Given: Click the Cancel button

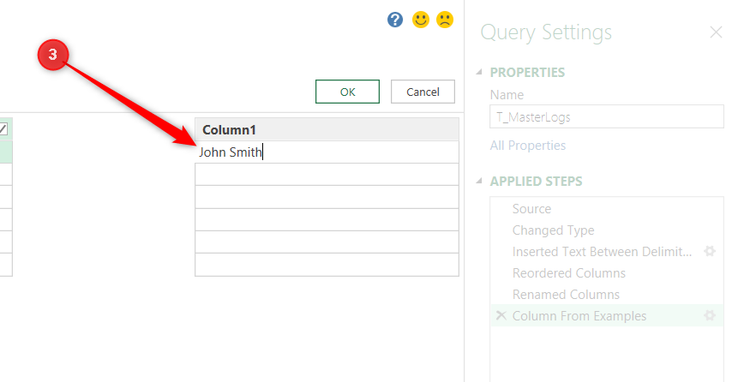Looking at the screenshot, I should pos(423,92).
